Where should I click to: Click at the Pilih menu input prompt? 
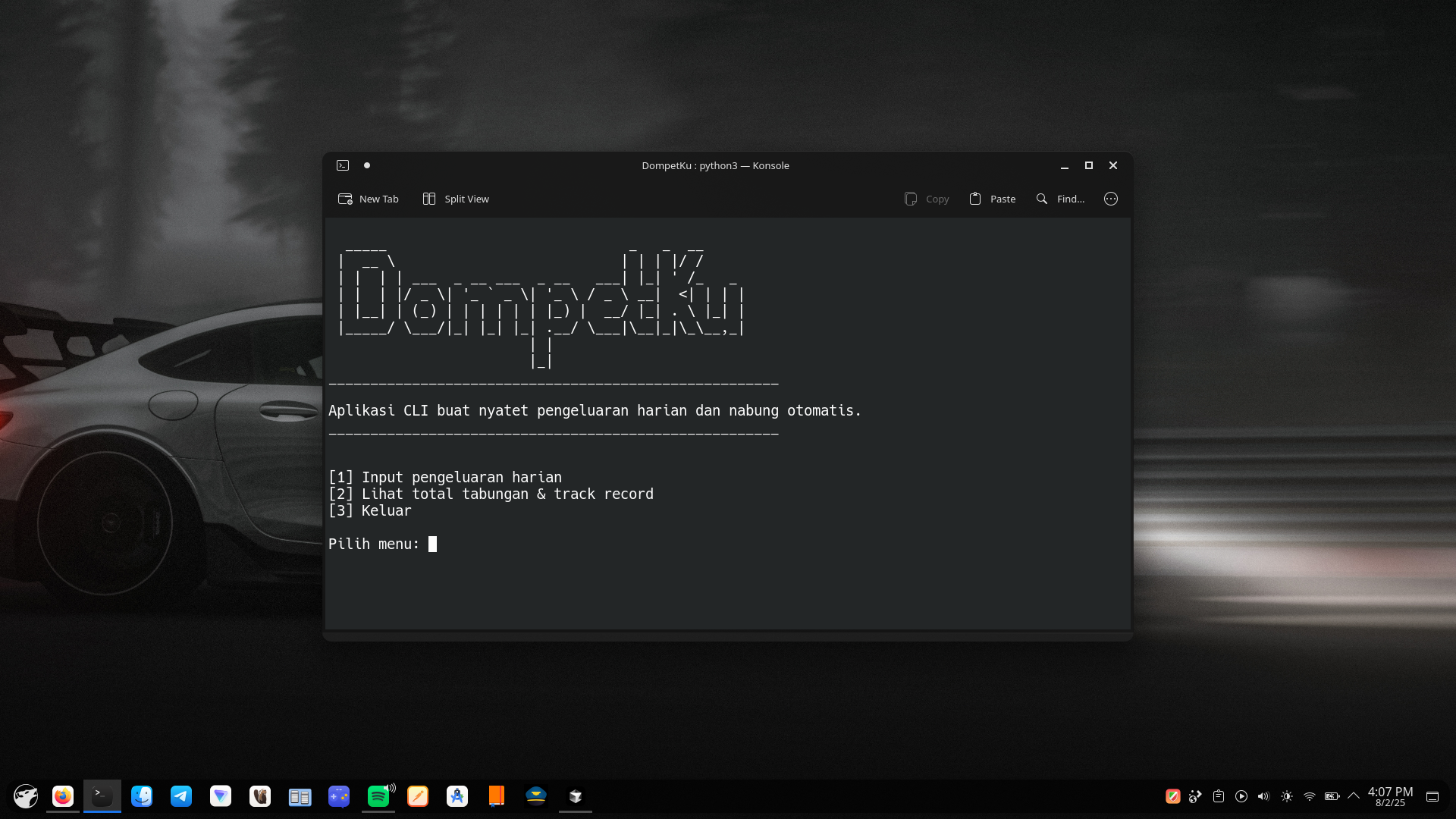(433, 544)
